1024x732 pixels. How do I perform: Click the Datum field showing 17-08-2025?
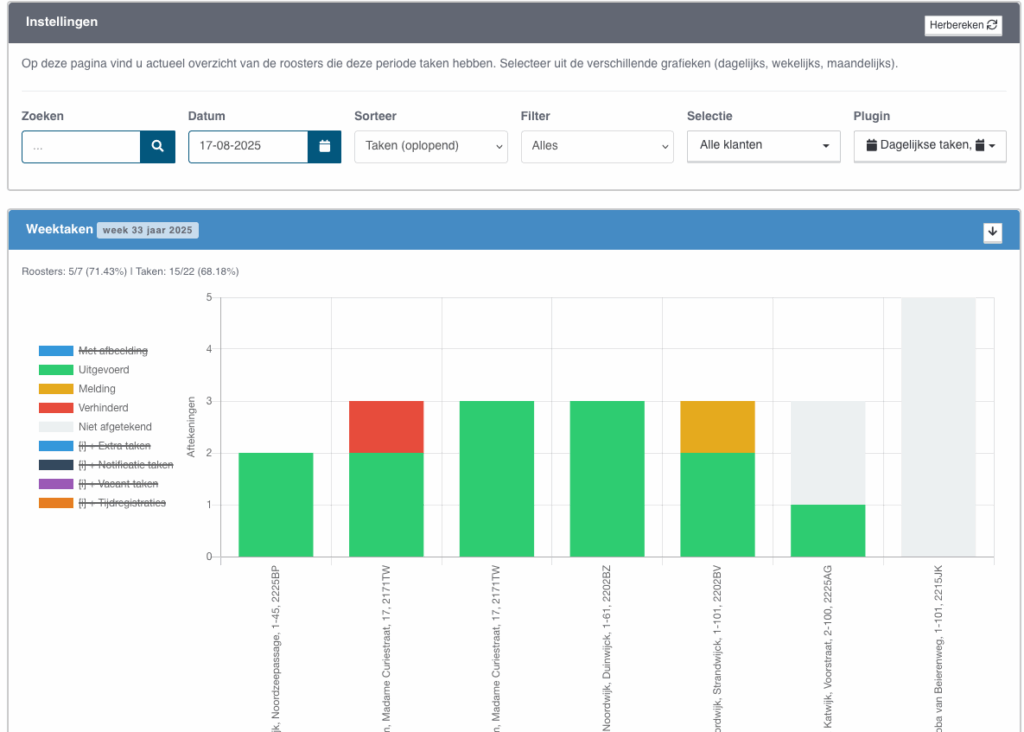(248, 146)
